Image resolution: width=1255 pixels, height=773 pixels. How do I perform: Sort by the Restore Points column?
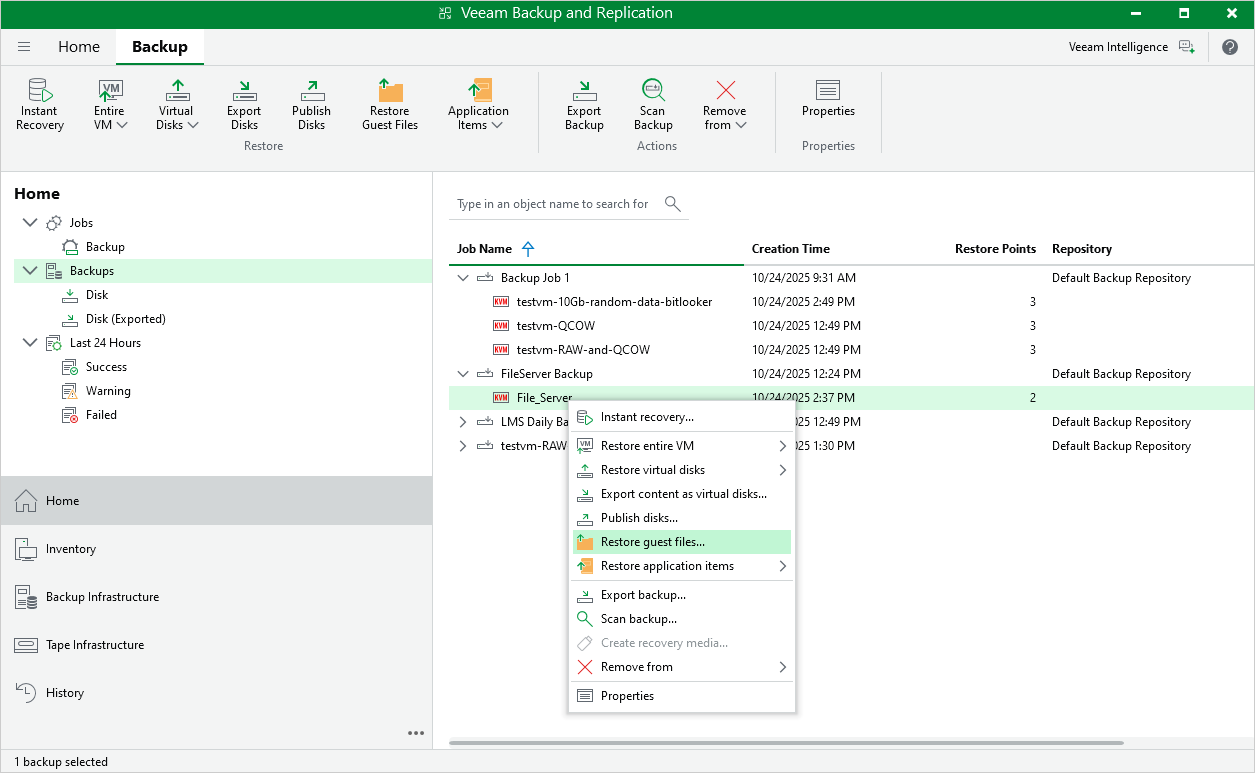(995, 249)
